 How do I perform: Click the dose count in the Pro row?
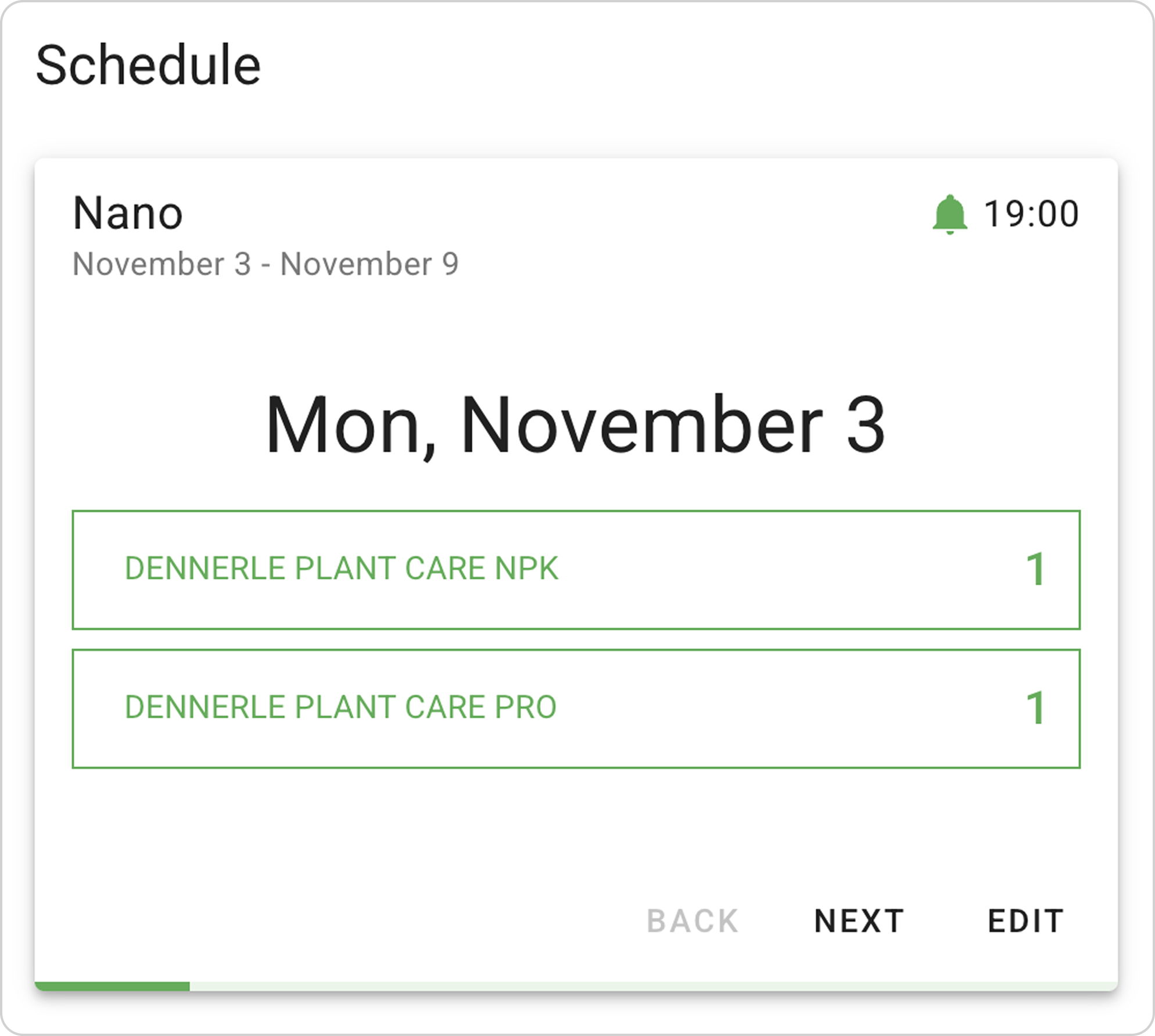click(1036, 708)
